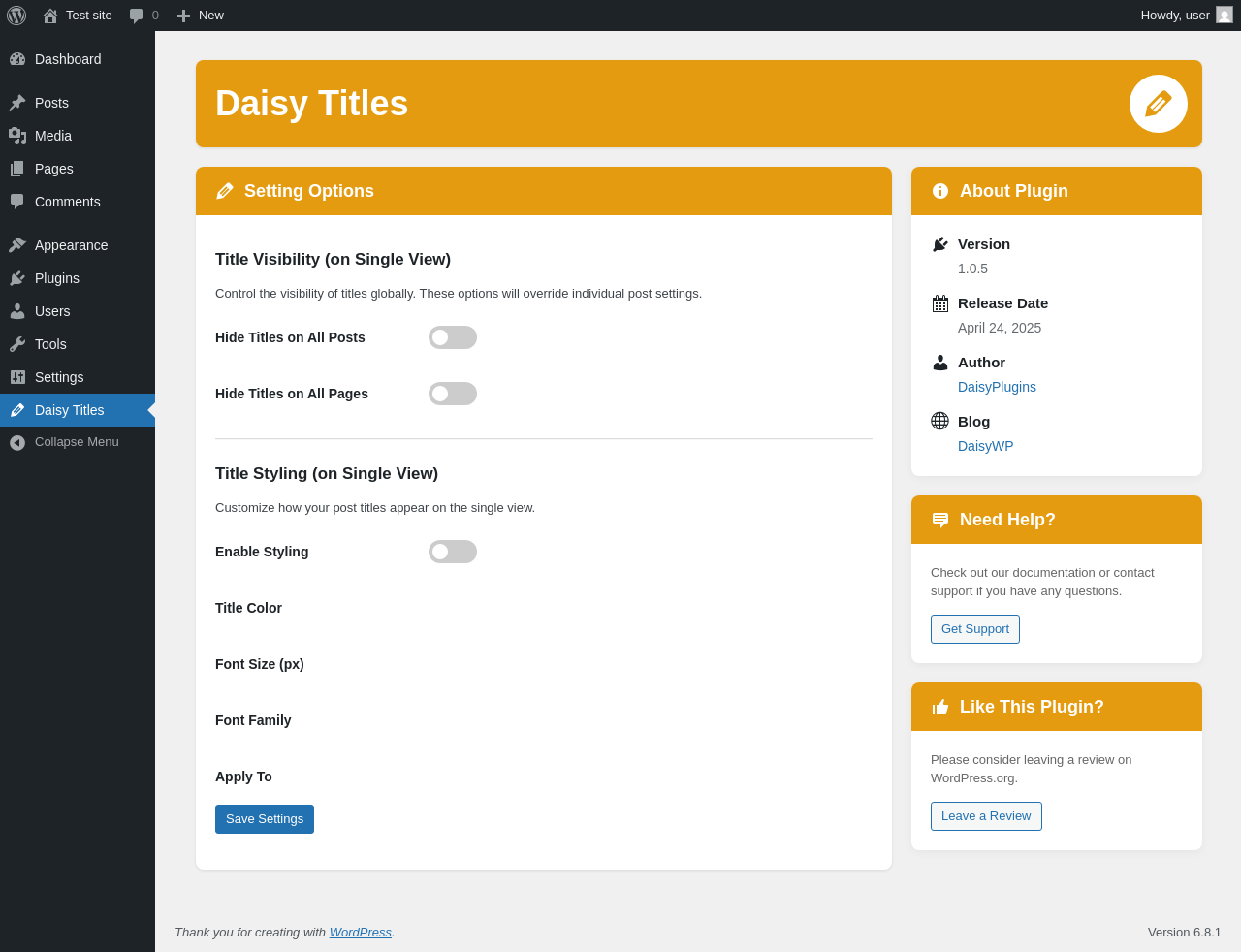This screenshot has width=1241, height=952.
Task: Expand the Appearance menu
Action: pyautogui.click(x=71, y=245)
